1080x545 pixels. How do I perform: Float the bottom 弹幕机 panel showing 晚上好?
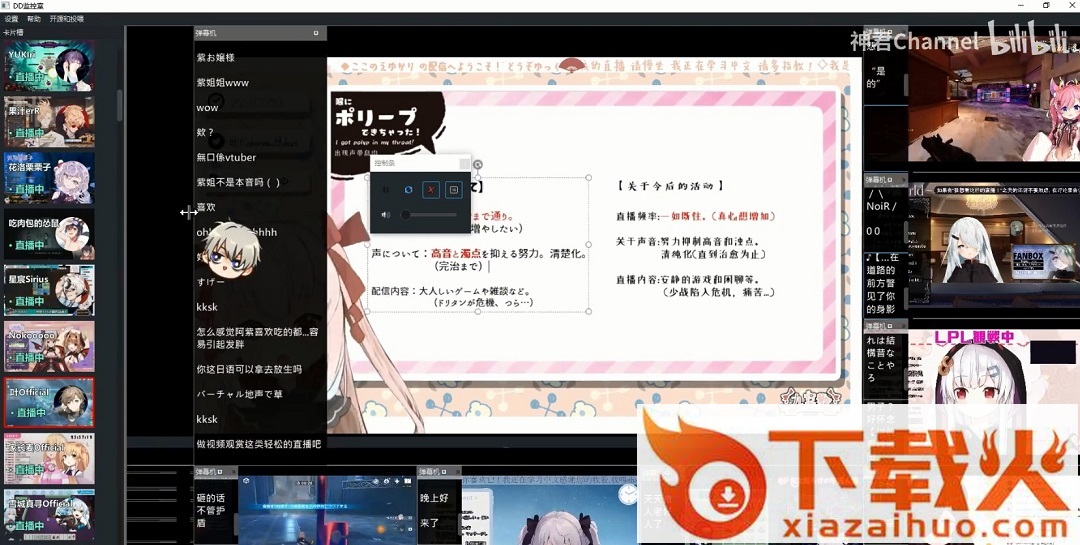coord(444,472)
